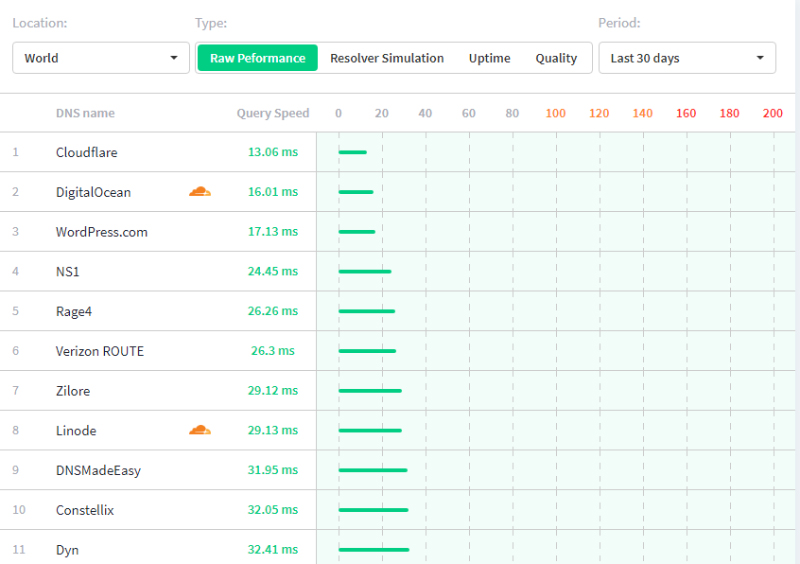Open the DNSMadeEasy DNS entry
The image size is (800, 564).
pyautogui.click(x=98, y=471)
